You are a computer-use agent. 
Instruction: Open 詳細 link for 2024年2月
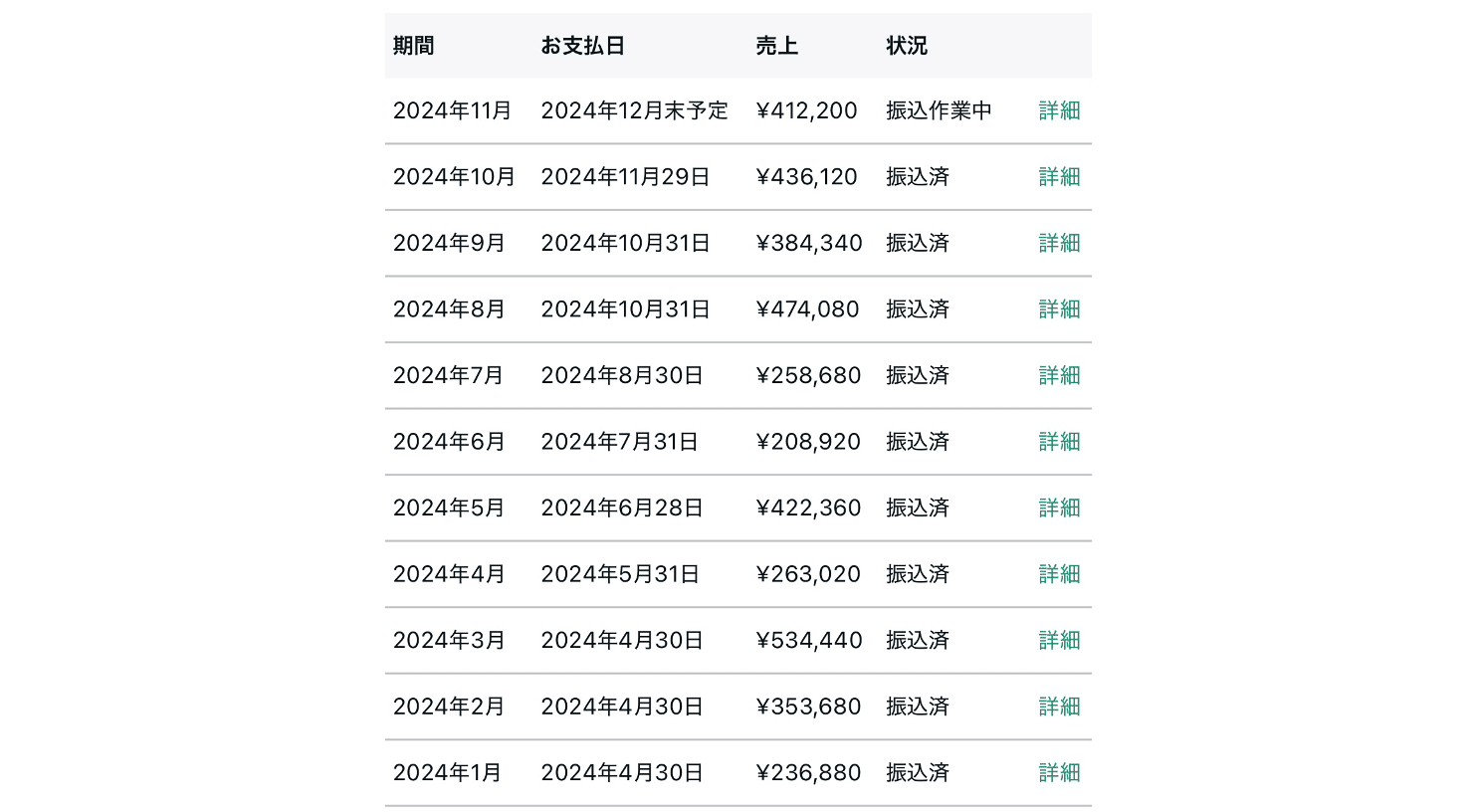(1059, 707)
